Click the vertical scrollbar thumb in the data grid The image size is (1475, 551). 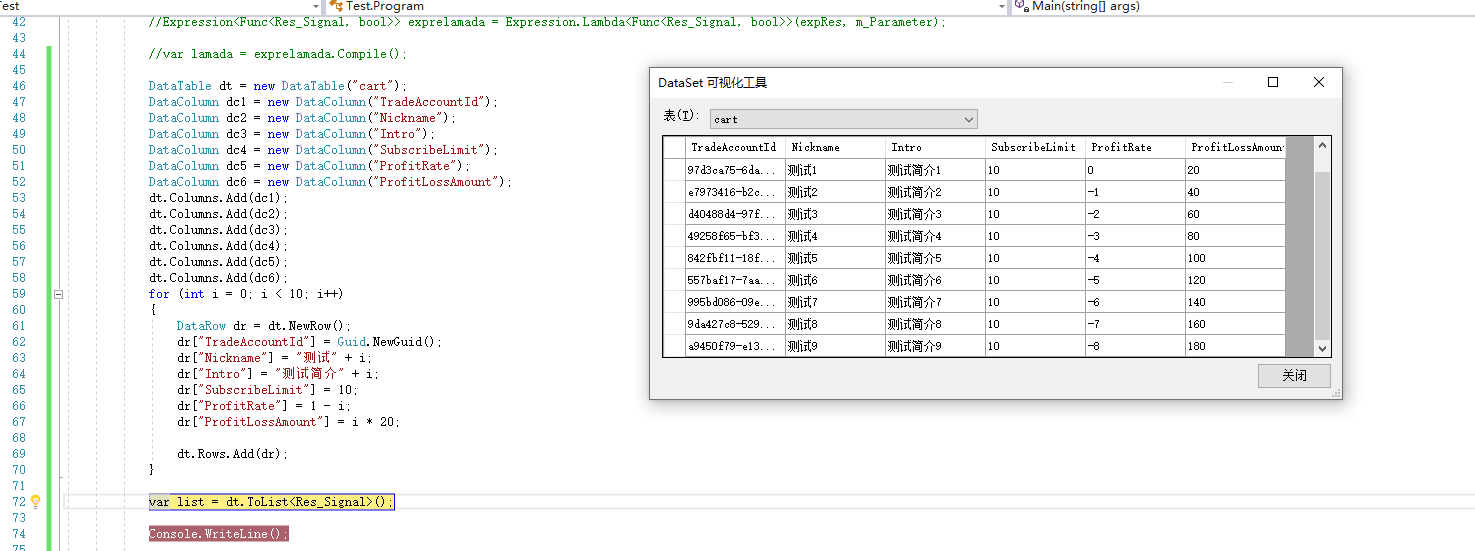1323,255
